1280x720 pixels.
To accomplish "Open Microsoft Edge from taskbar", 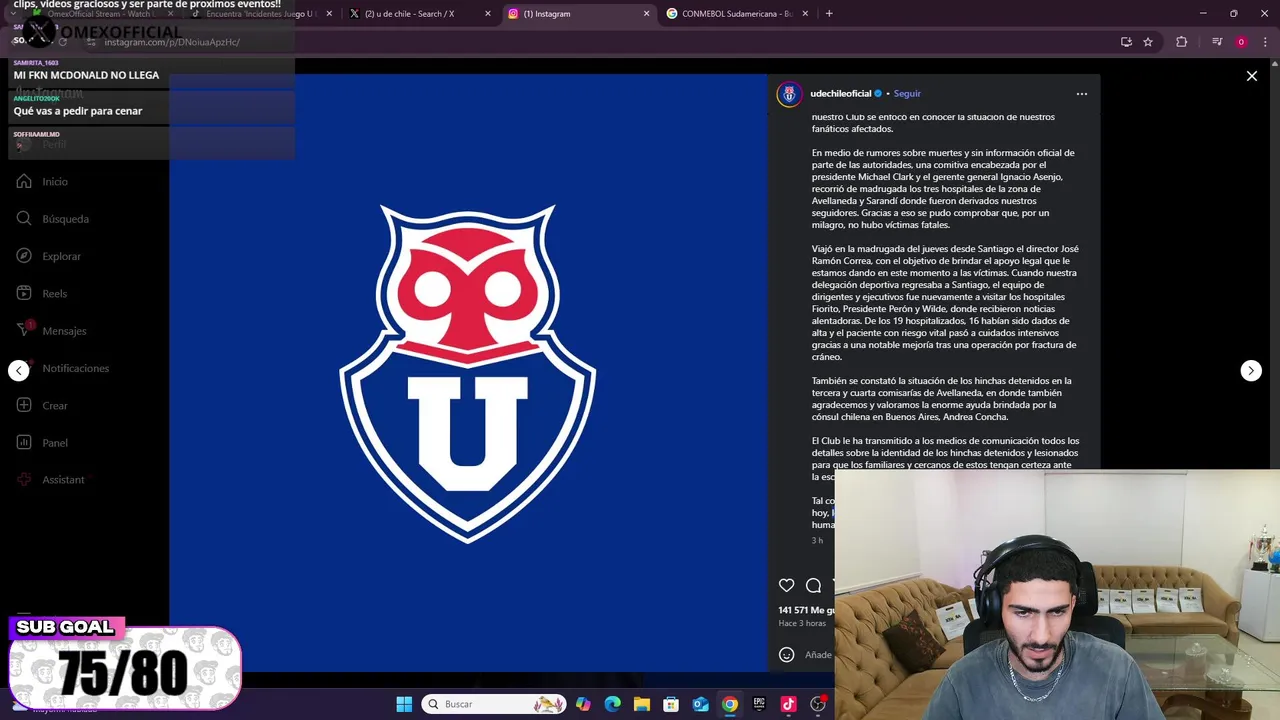I will point(612,704).
